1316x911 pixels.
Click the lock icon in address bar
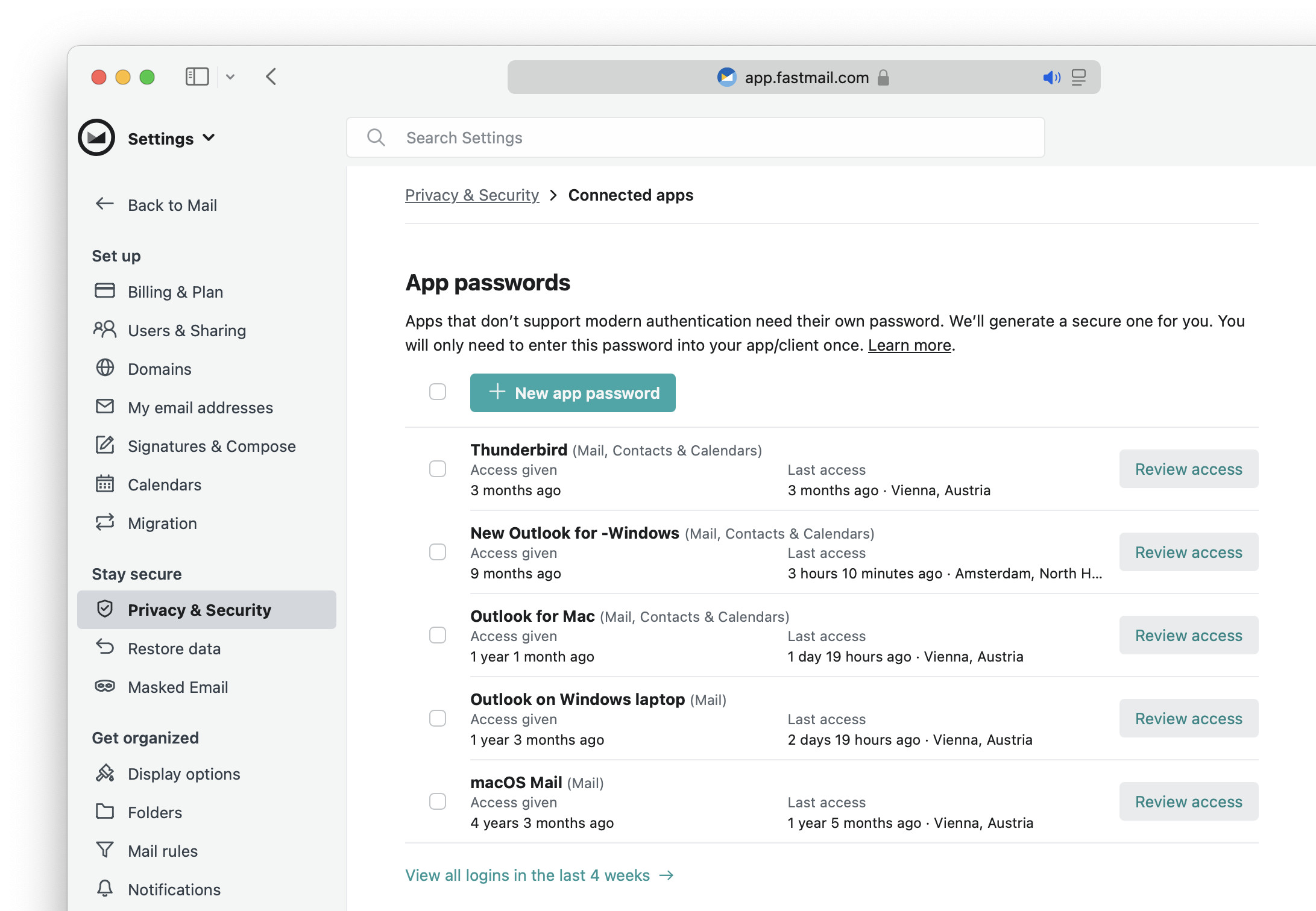(x=883, y=77)
